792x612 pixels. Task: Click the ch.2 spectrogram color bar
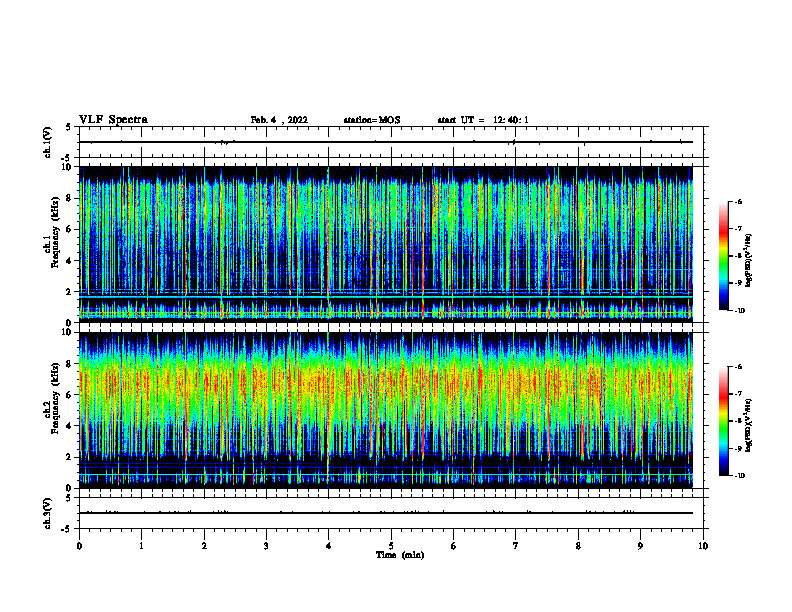[x=723, y=421]
